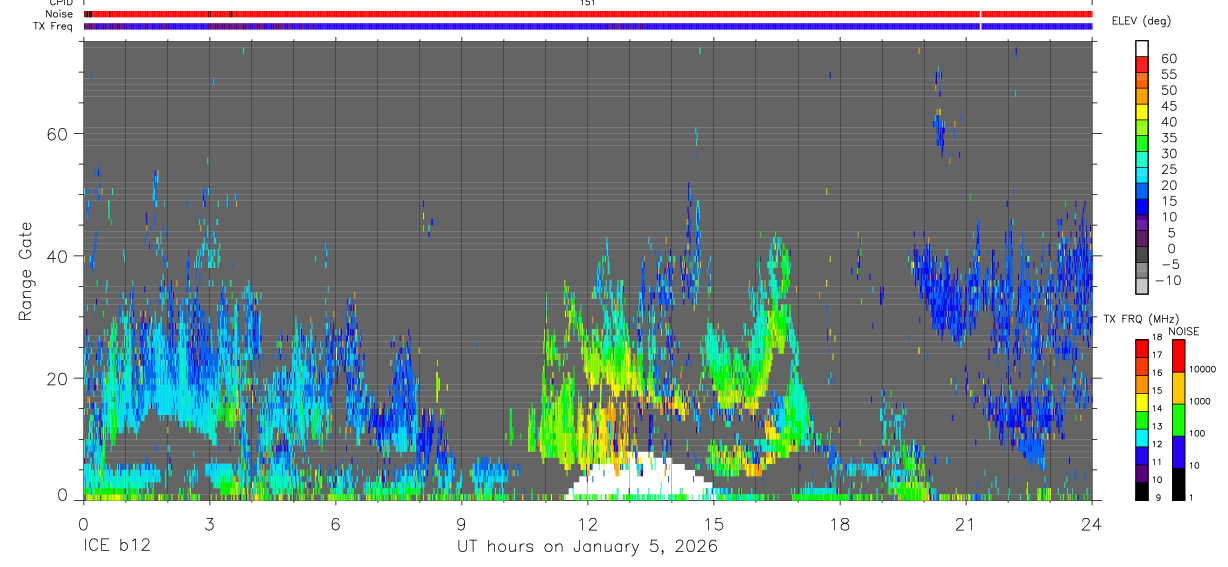Click the 1 value on NOISE colorbar

(1192, 498)
